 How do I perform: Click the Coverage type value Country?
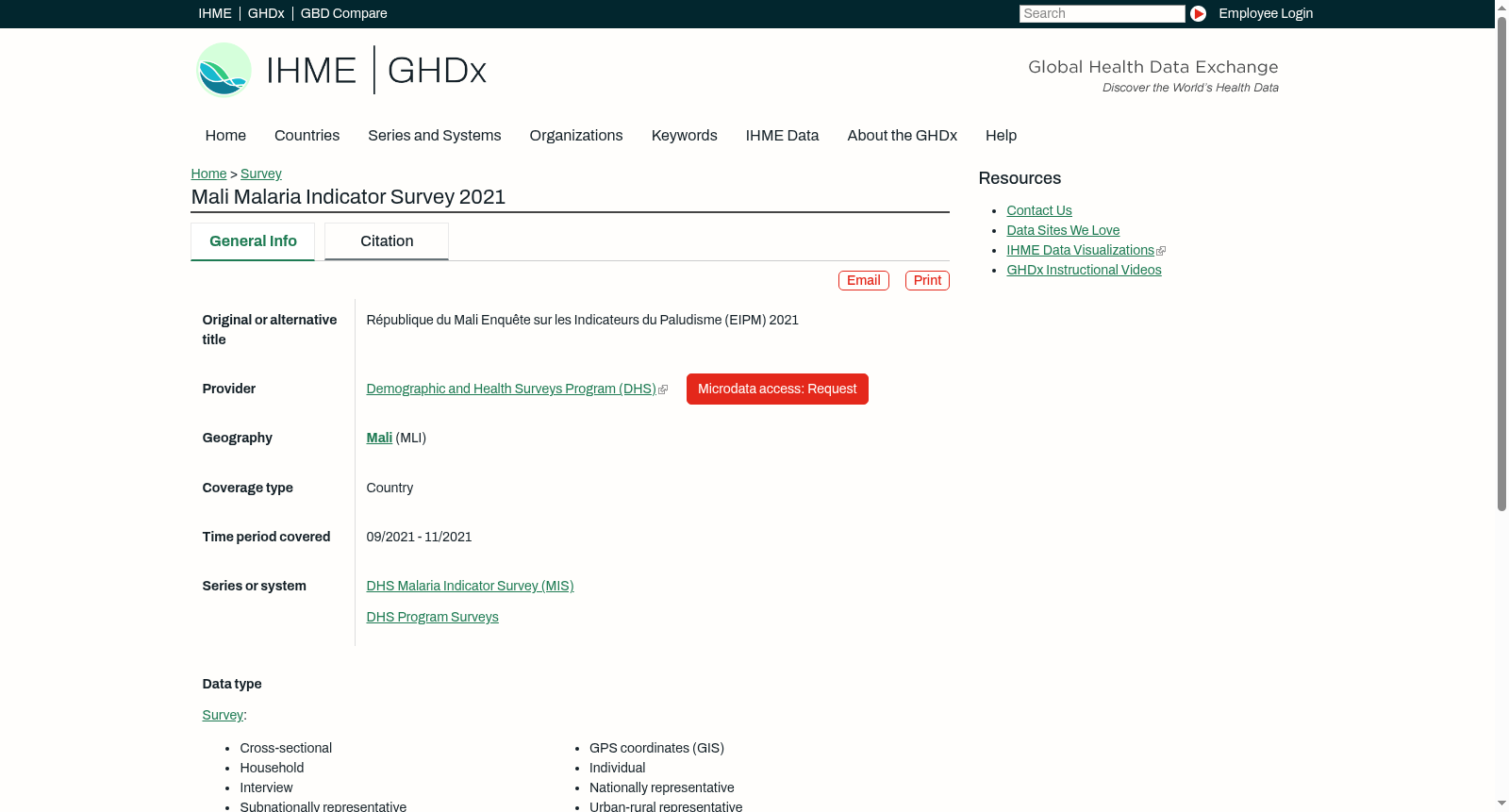[x=390, y=488]
